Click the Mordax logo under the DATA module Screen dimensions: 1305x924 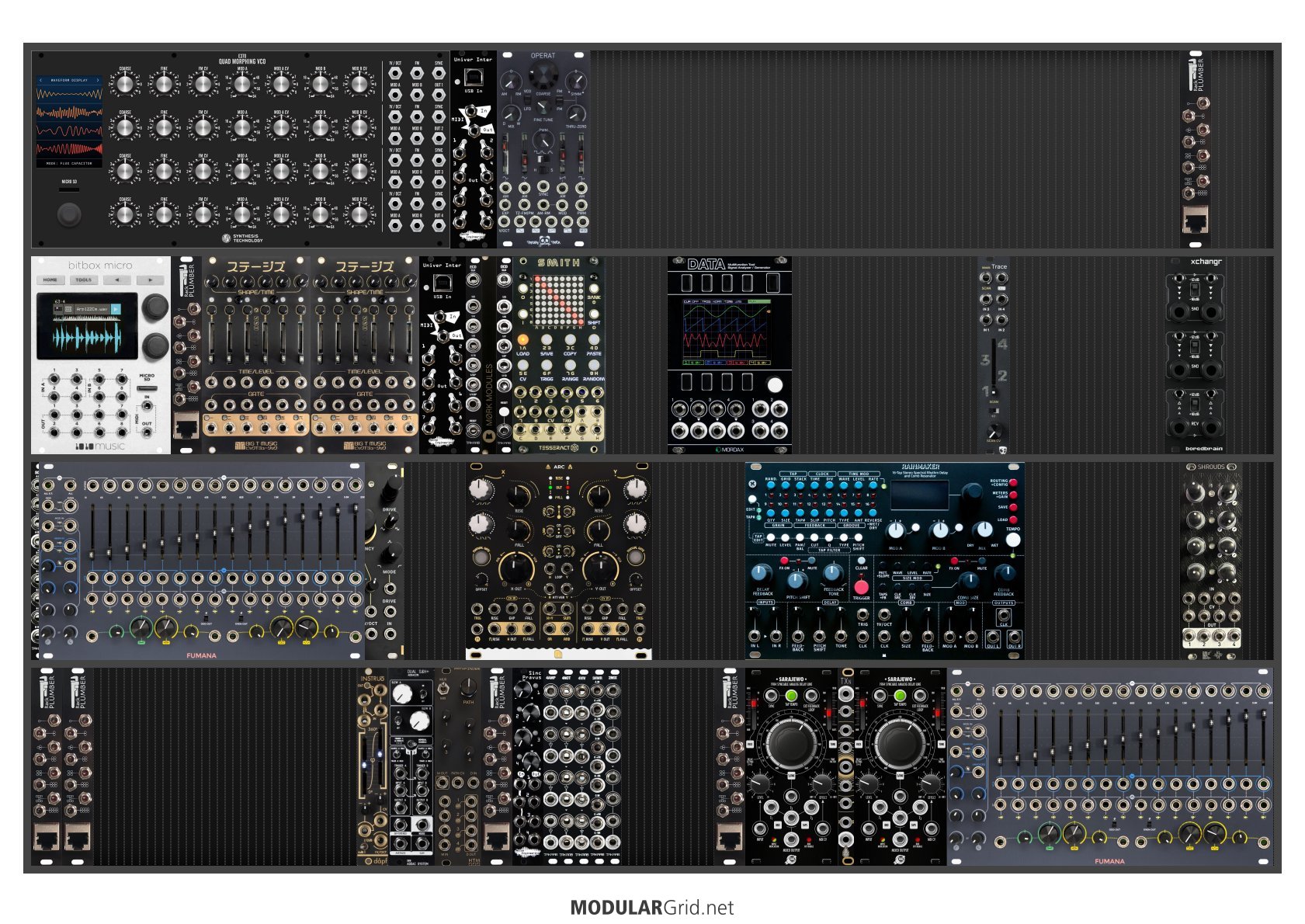coord(730,450)
